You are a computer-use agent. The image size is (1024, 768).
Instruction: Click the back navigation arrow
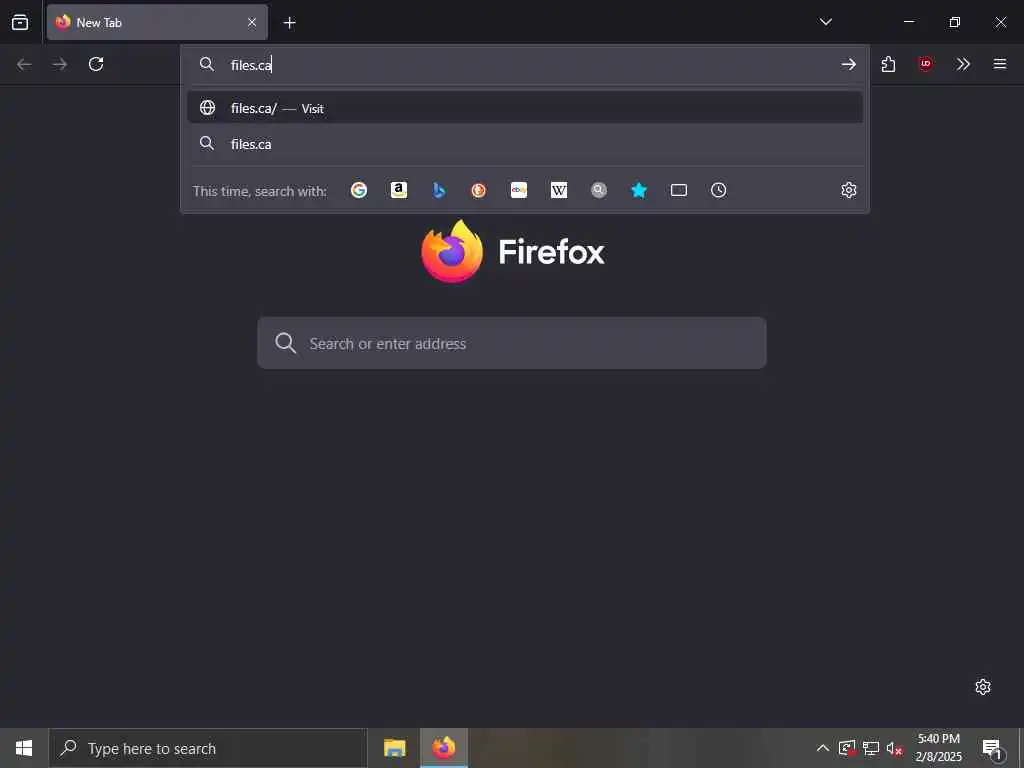[x=24, y=64]
